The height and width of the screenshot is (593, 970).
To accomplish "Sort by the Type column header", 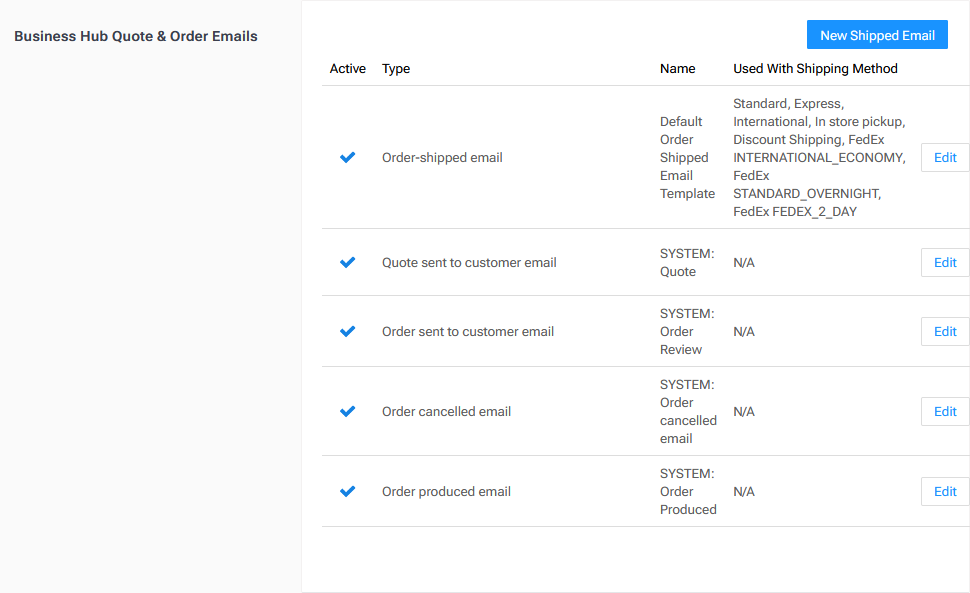I will (396, 68).
